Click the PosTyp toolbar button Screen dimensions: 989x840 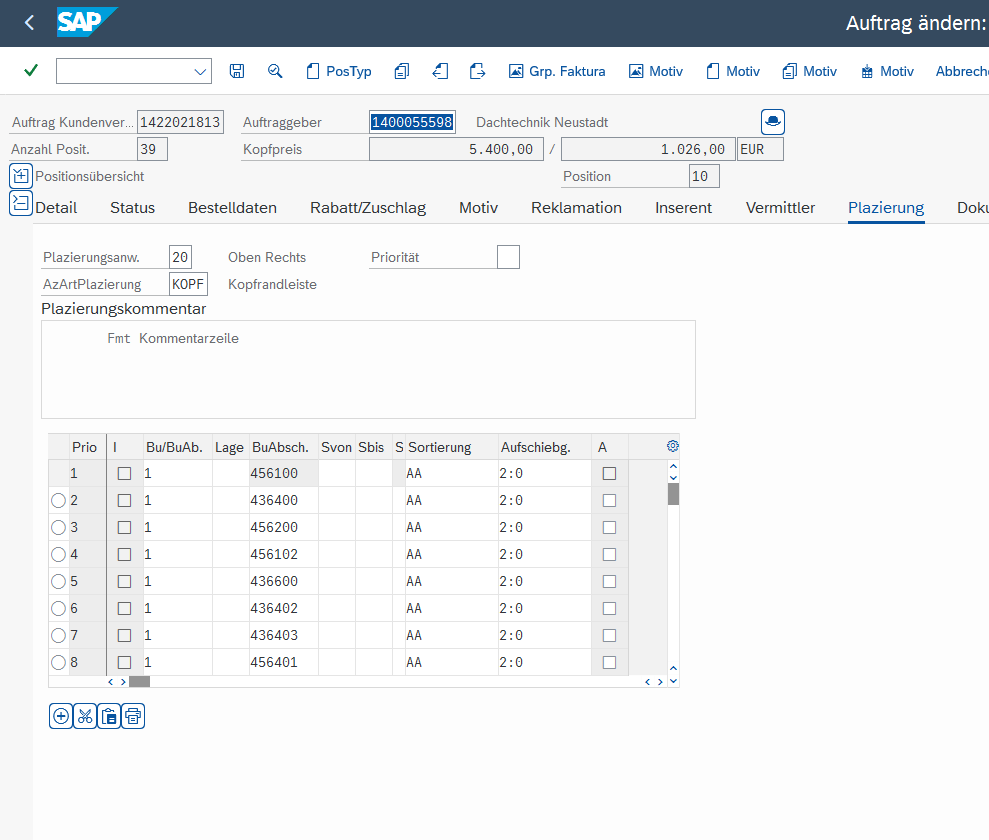click(x=339, y=71)
